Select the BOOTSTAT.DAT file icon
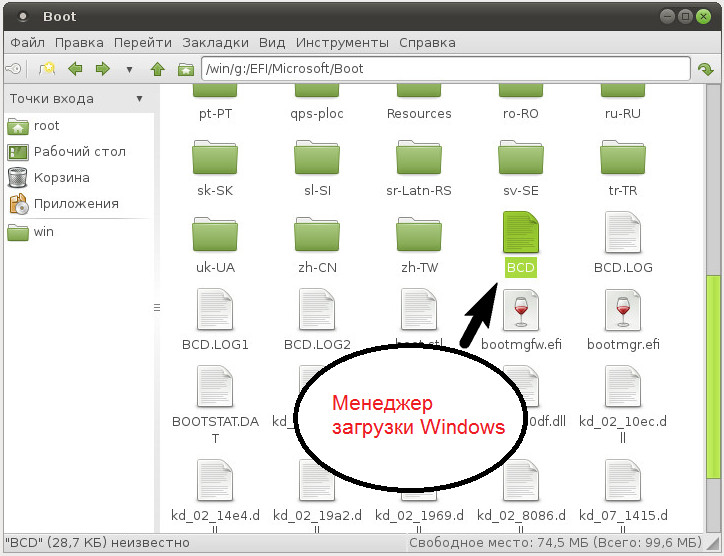Viewport: 724px width, 556px height. coord(215,387)
